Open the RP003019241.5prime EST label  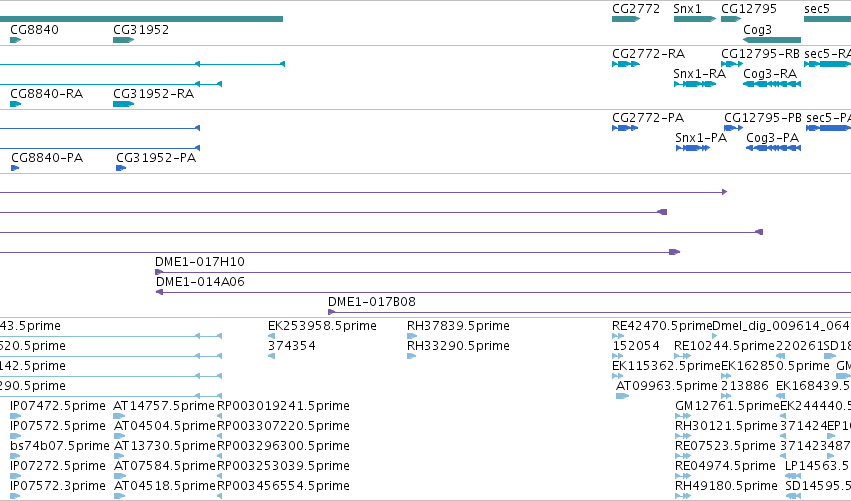pos(283,406)
